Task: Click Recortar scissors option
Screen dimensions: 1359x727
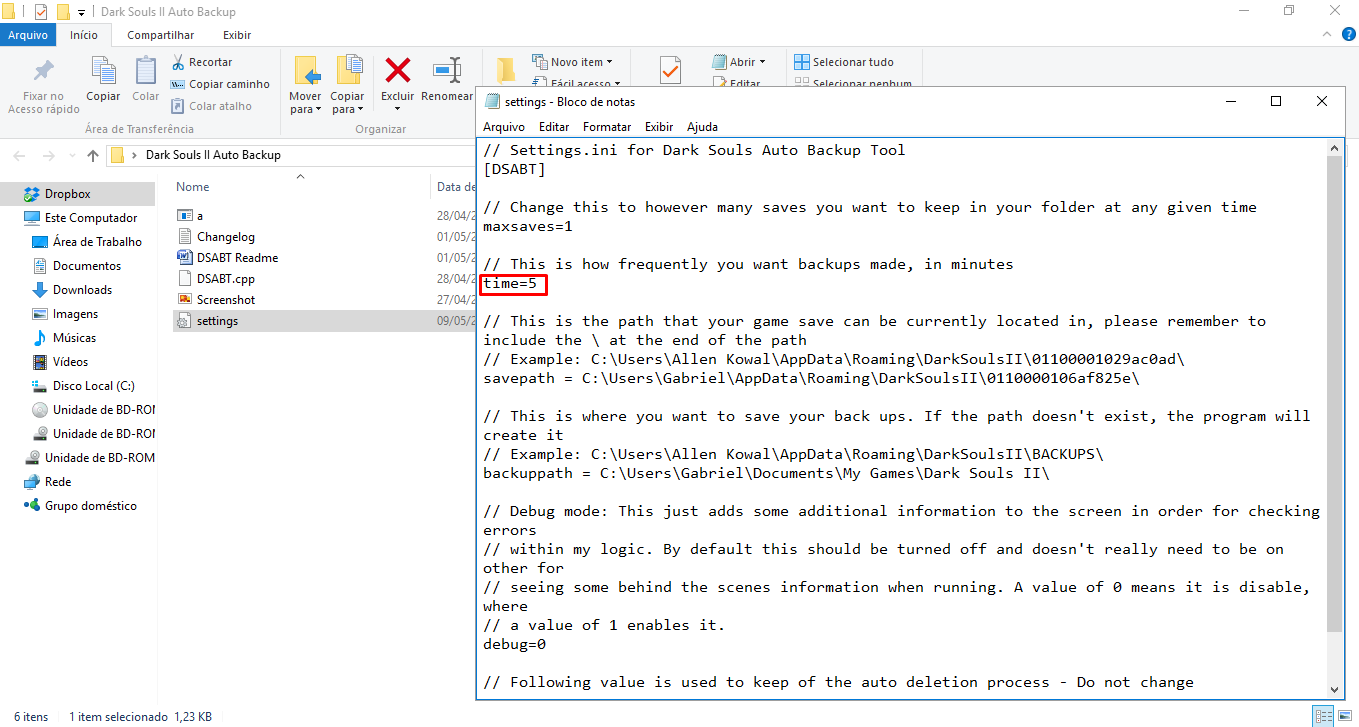Action: (x=203, y=62)
